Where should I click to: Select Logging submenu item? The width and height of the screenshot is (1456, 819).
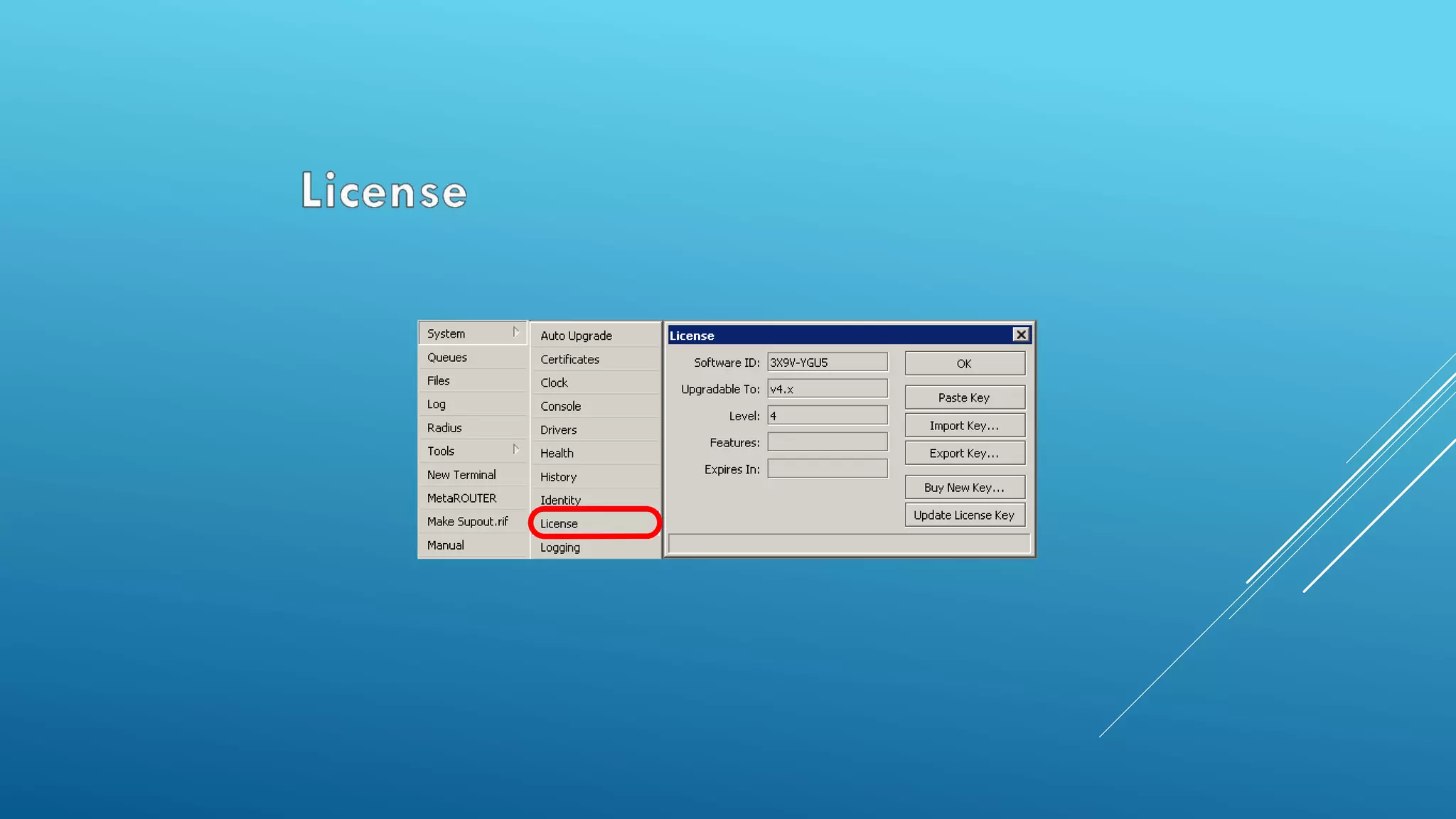coord(560,548)
